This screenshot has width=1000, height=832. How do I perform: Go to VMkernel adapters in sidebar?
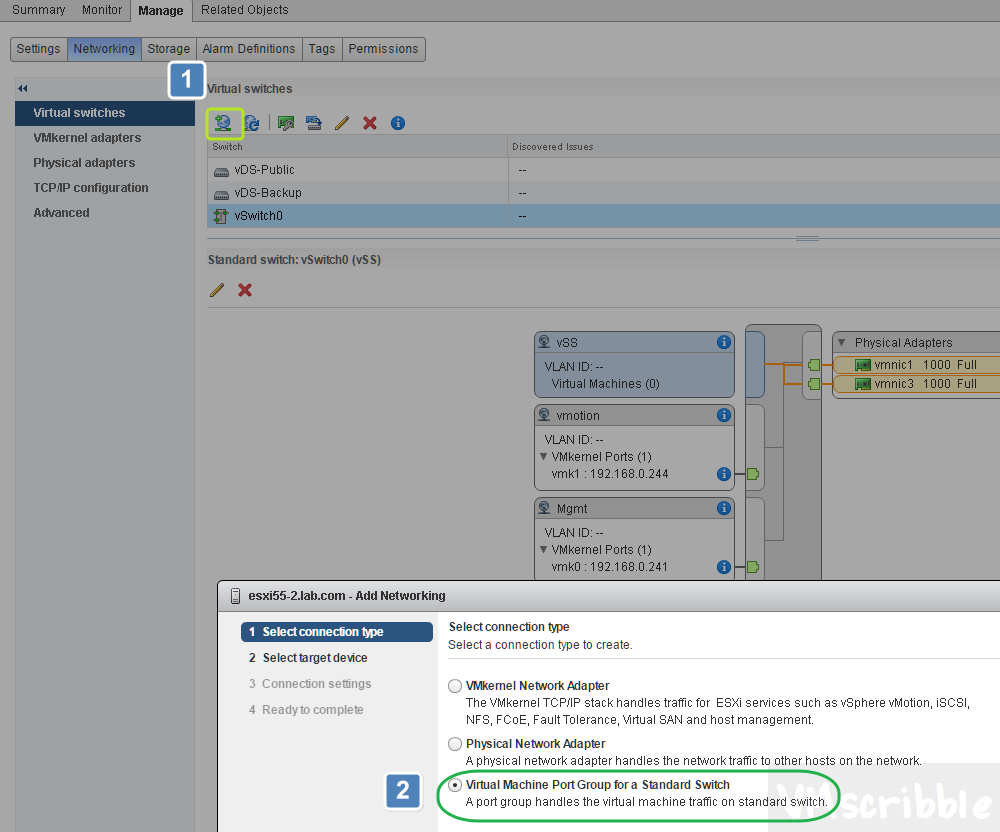pyautogui.click(x=87, y=138)
